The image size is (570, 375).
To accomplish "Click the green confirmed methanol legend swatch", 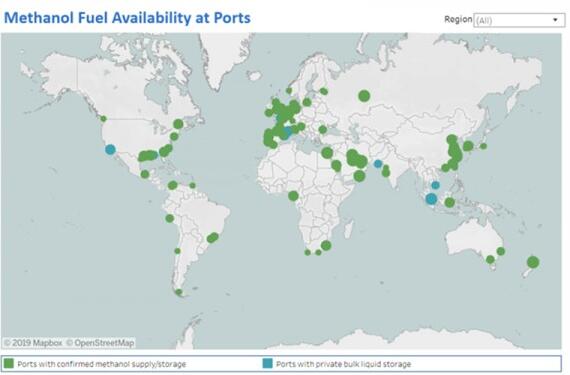I will pos(9,364).
